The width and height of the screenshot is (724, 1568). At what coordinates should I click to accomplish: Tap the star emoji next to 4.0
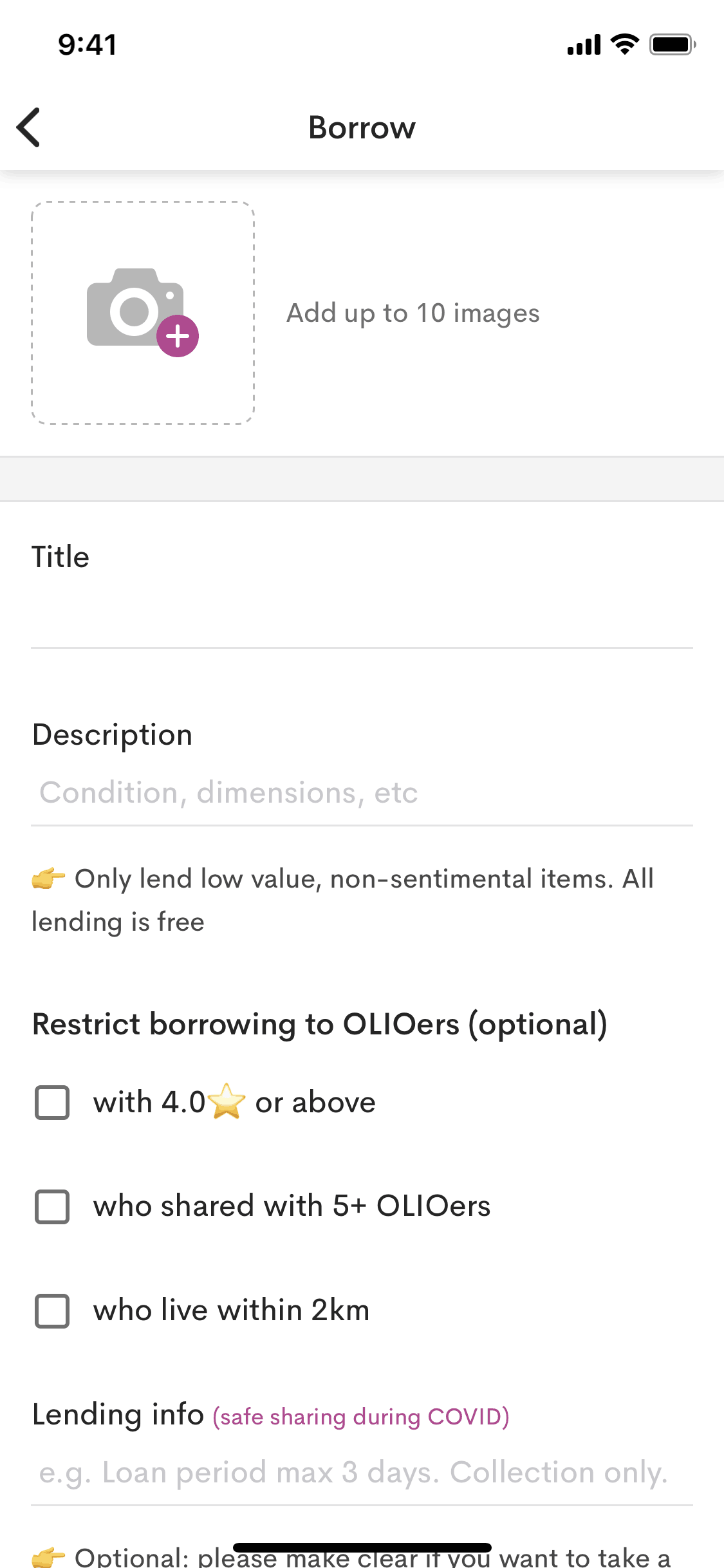coord(227,1102)
